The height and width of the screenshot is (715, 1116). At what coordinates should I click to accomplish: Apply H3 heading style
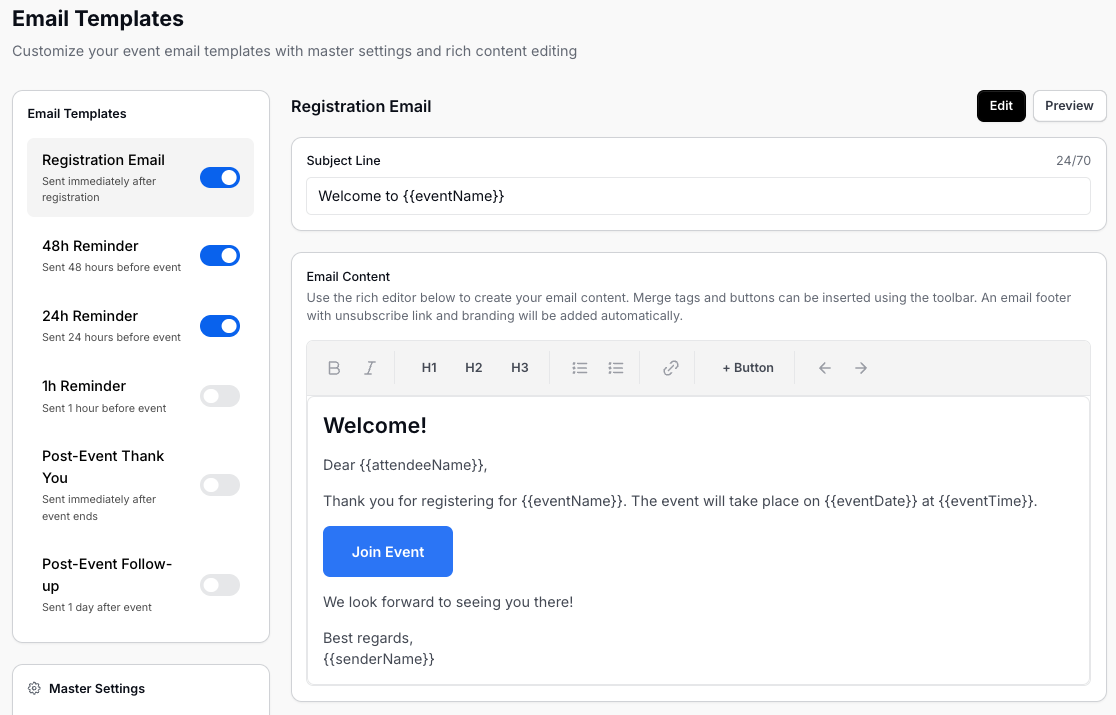point(520,368)
